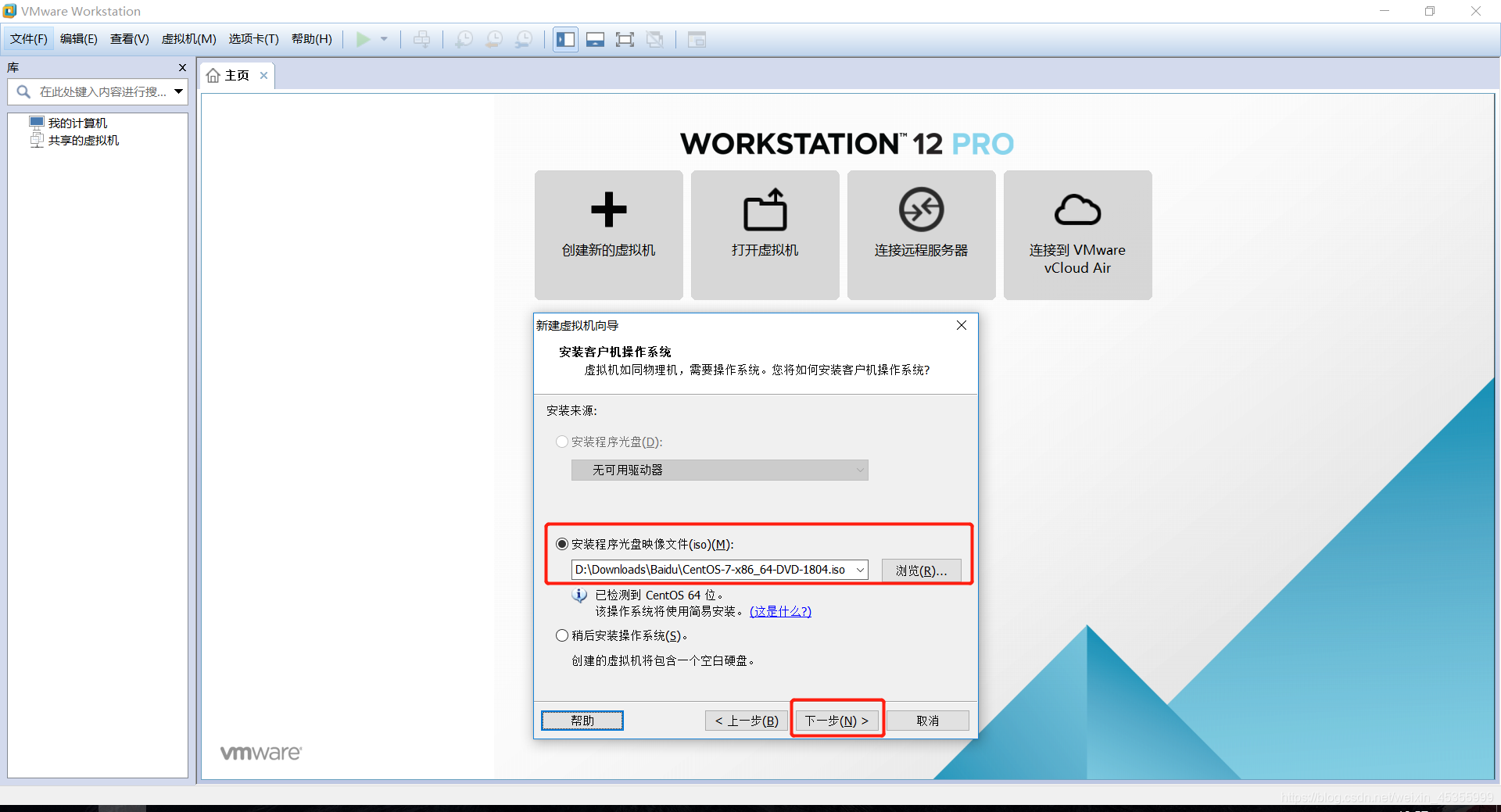Click the 连接远程服务器 label
Image resolution: width=1501 pixels, height=812 pixels.
pos(922,250)
